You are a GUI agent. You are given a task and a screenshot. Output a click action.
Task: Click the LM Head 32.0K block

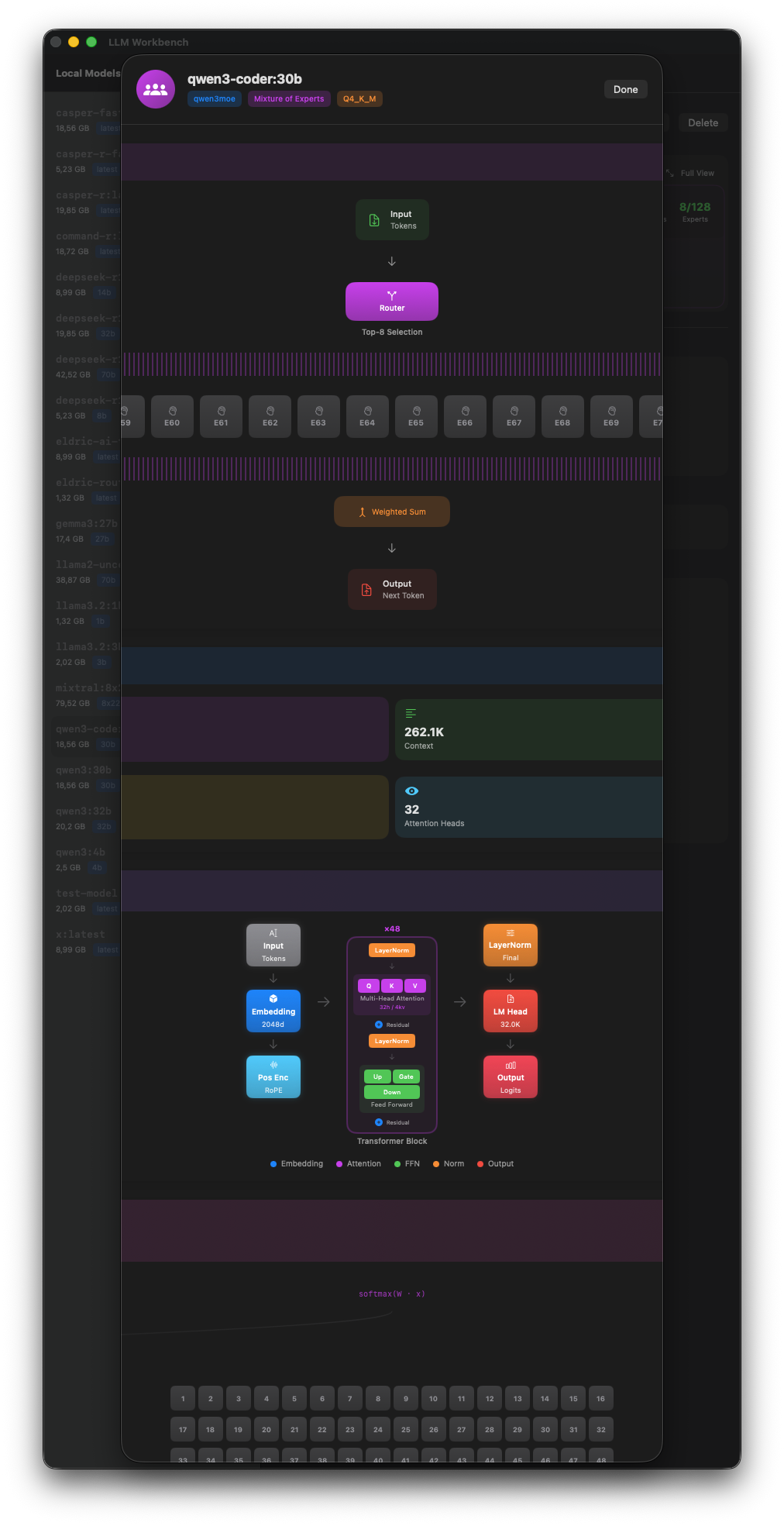(511, 1011)
